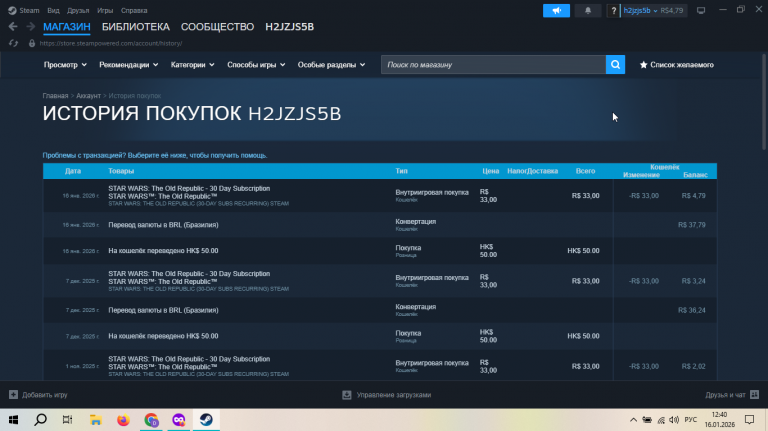Viewport: 768px width, 431px height.
Task: Open Список желаемого wishlist
Action: pyautogui.click(x=676, y=65)
